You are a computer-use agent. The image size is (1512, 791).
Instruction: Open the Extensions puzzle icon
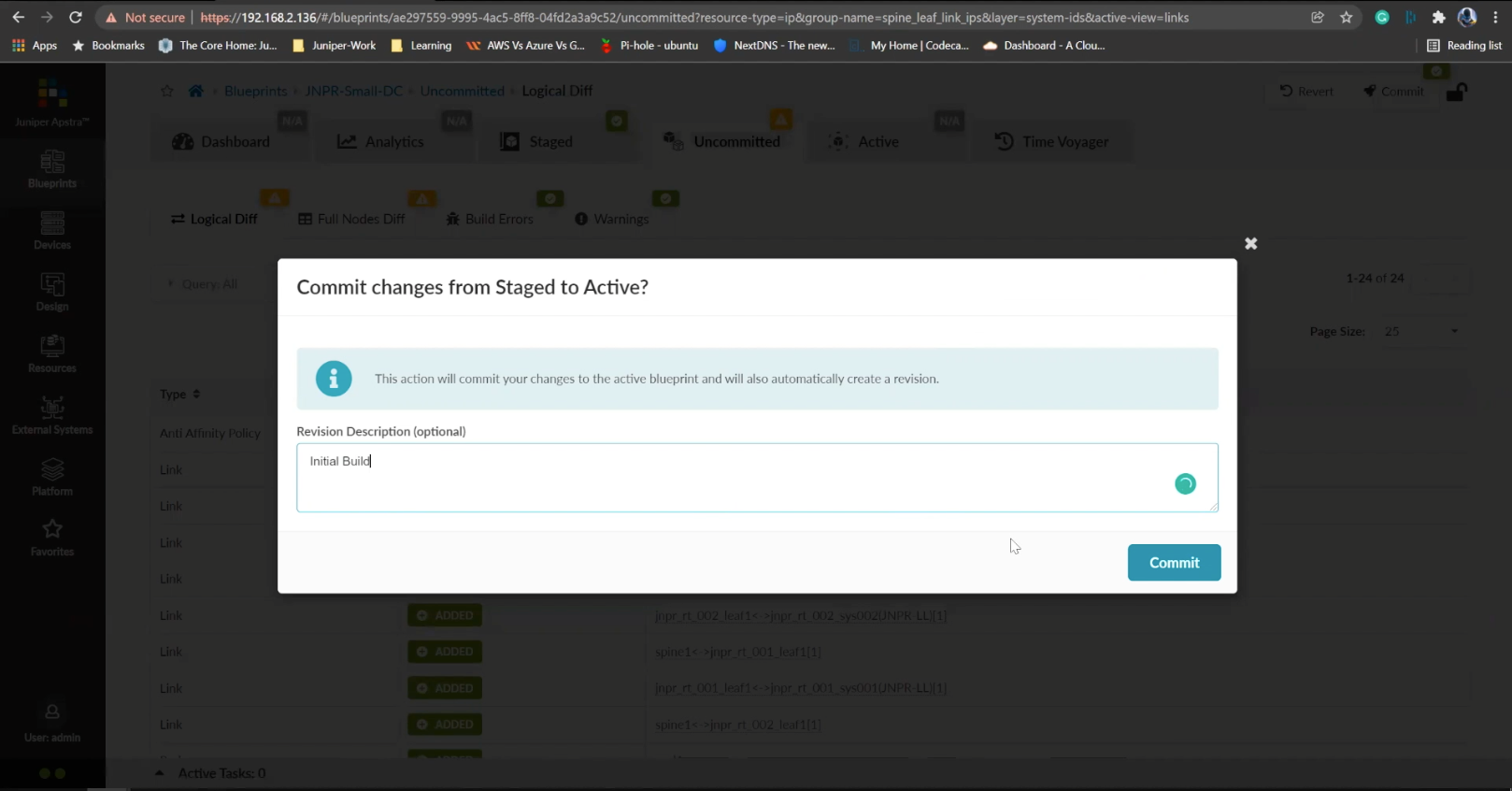click(1438, 17)
